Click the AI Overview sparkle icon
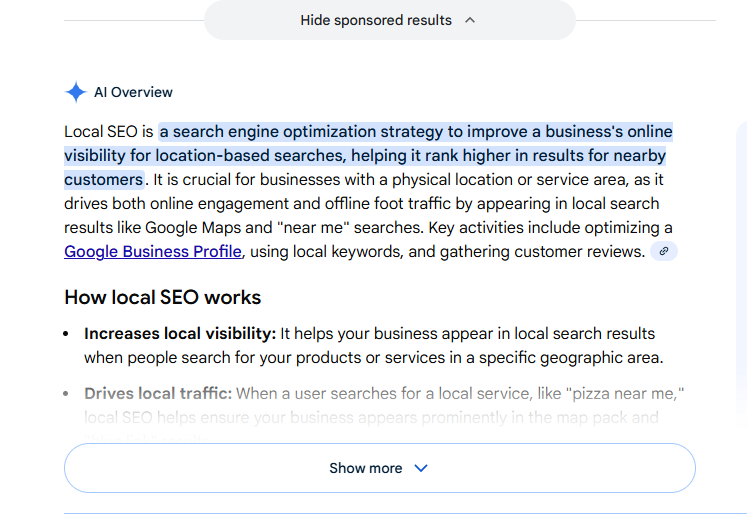Viewport: 747px width, 527px height. point(76,93)
